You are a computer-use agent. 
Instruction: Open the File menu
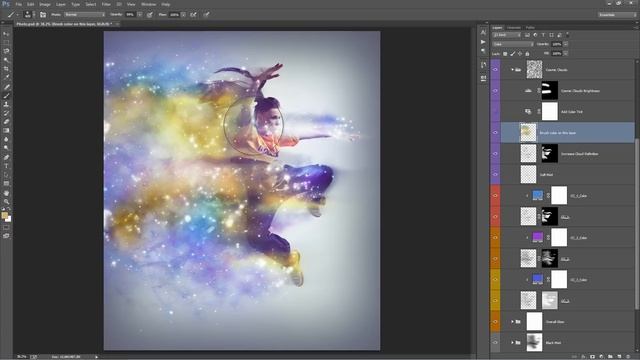[18, 4]
